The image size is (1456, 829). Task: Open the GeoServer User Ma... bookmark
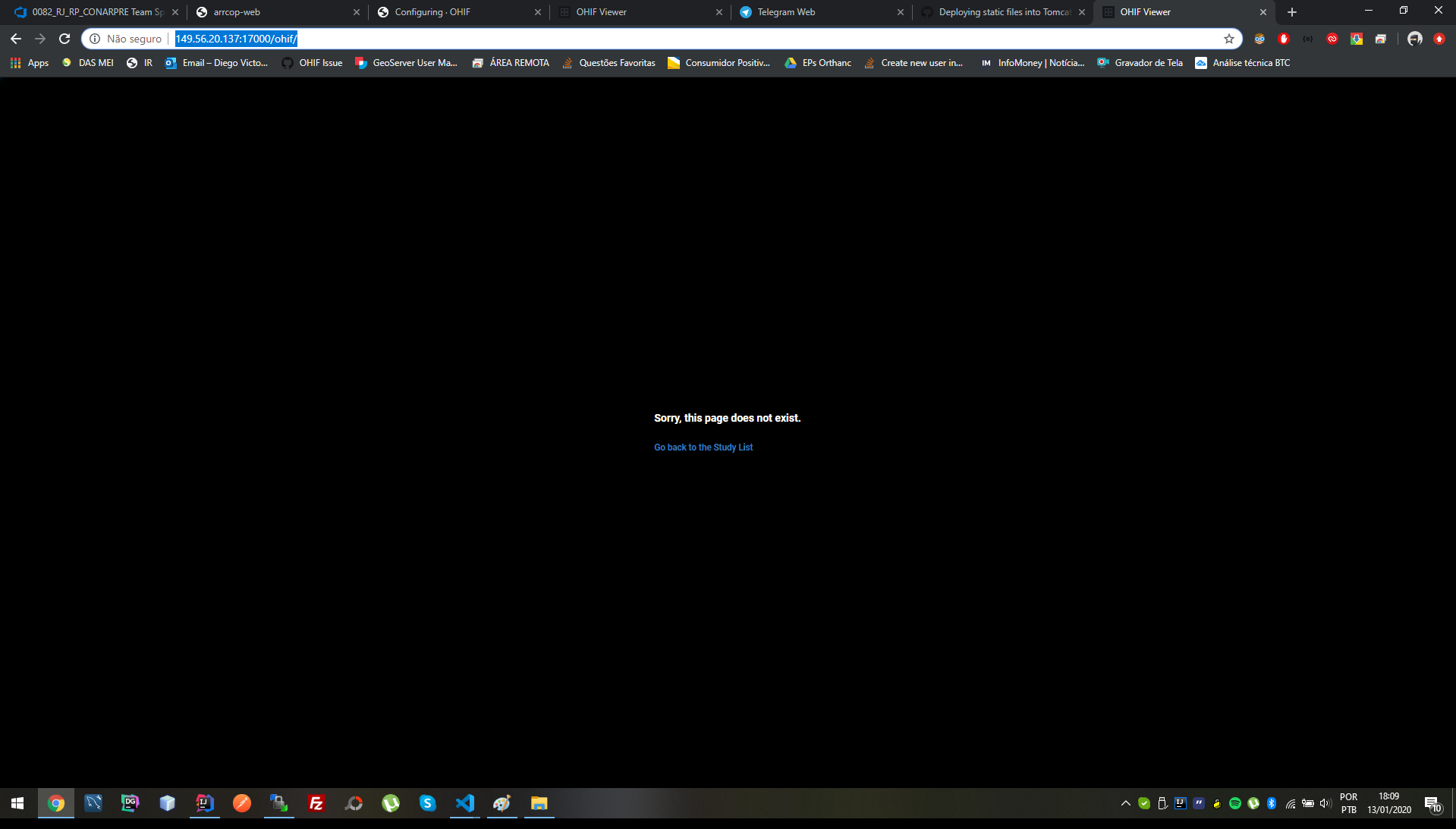[x=407, y=63]
